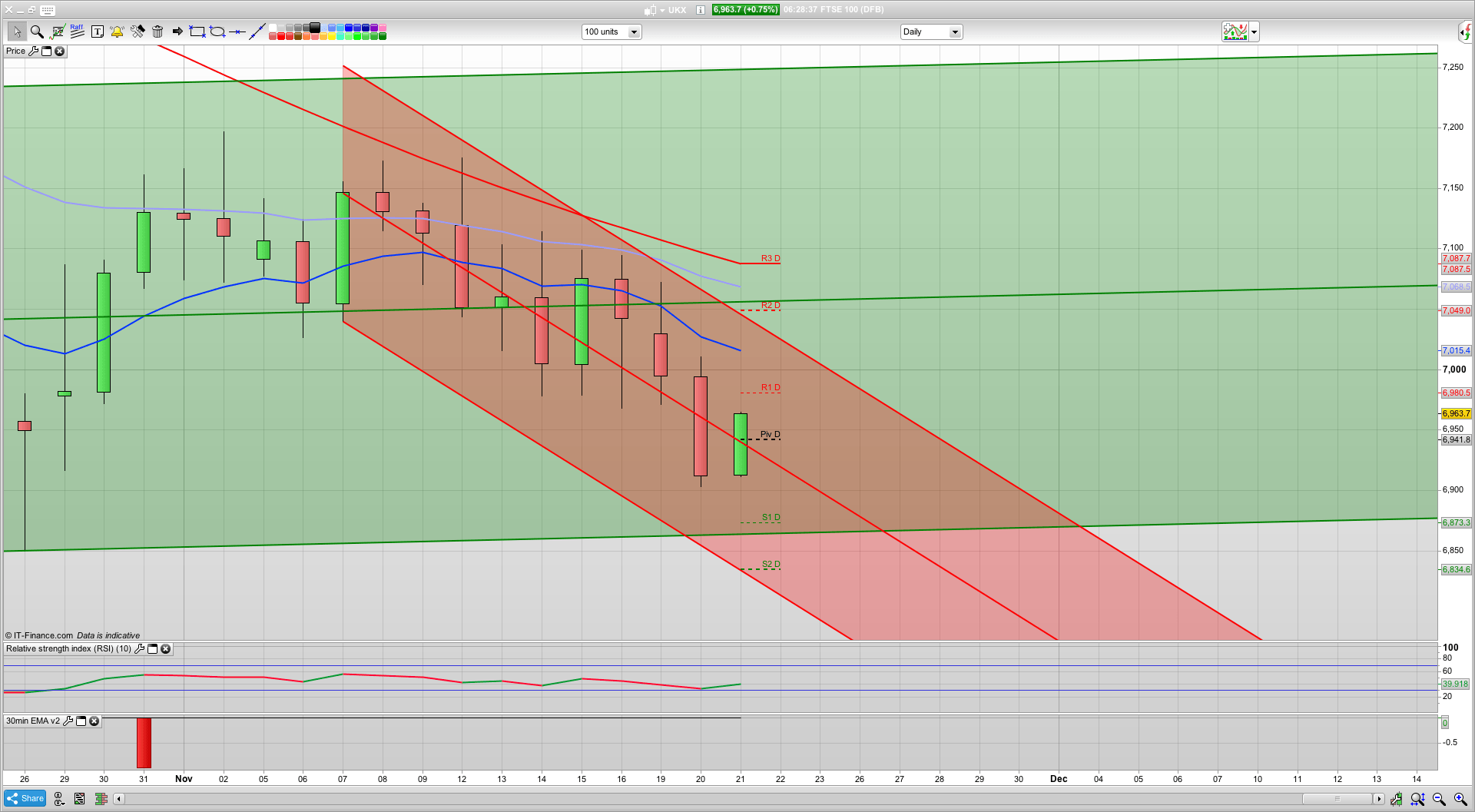Click the add indicator icon at top right
This screenshot has height=812, width=1475.
pyautogui.click(x=1235, y=31)
